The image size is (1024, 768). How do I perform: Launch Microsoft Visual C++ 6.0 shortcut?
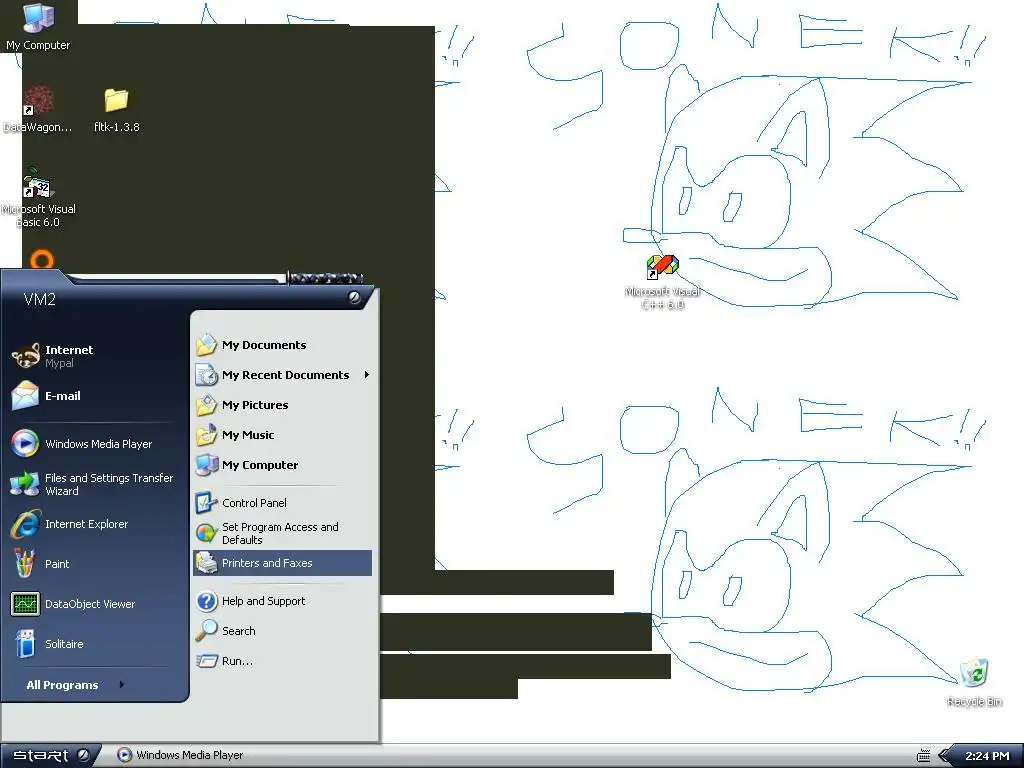(x=662, y=282)
